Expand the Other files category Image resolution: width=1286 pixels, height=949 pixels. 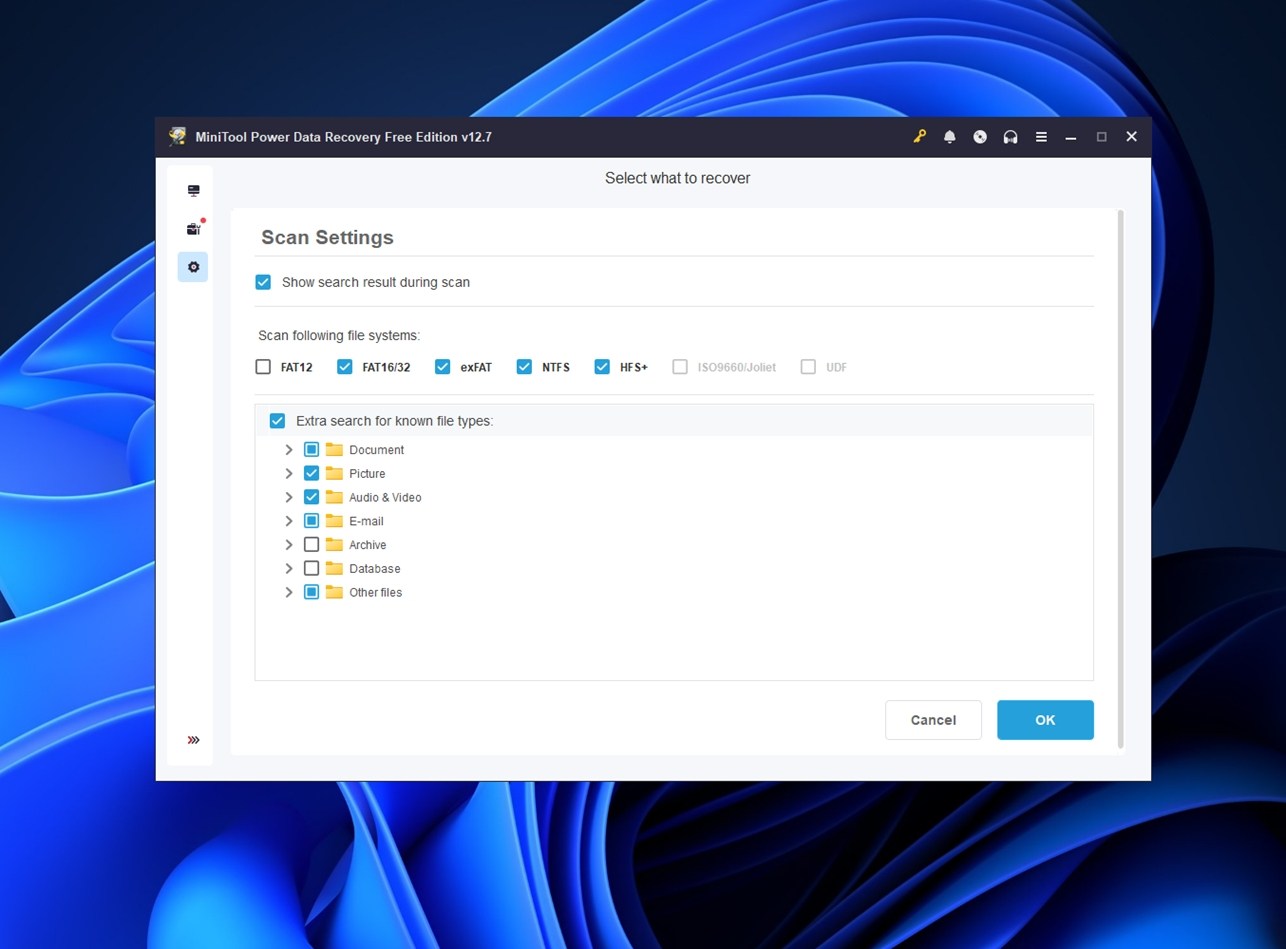(289, 592)
